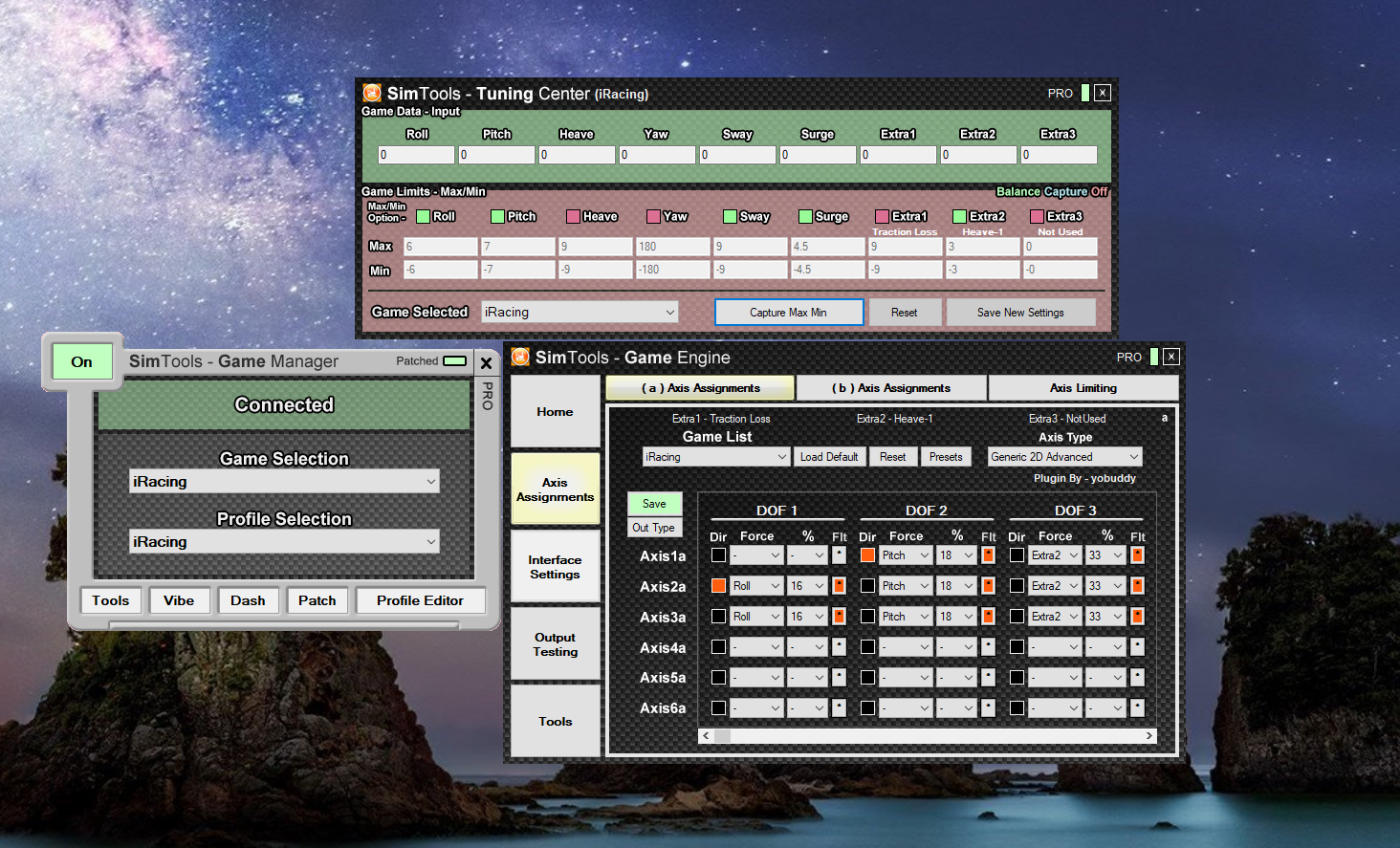Click the Save New Settings button

click(x=1020, y=312)
